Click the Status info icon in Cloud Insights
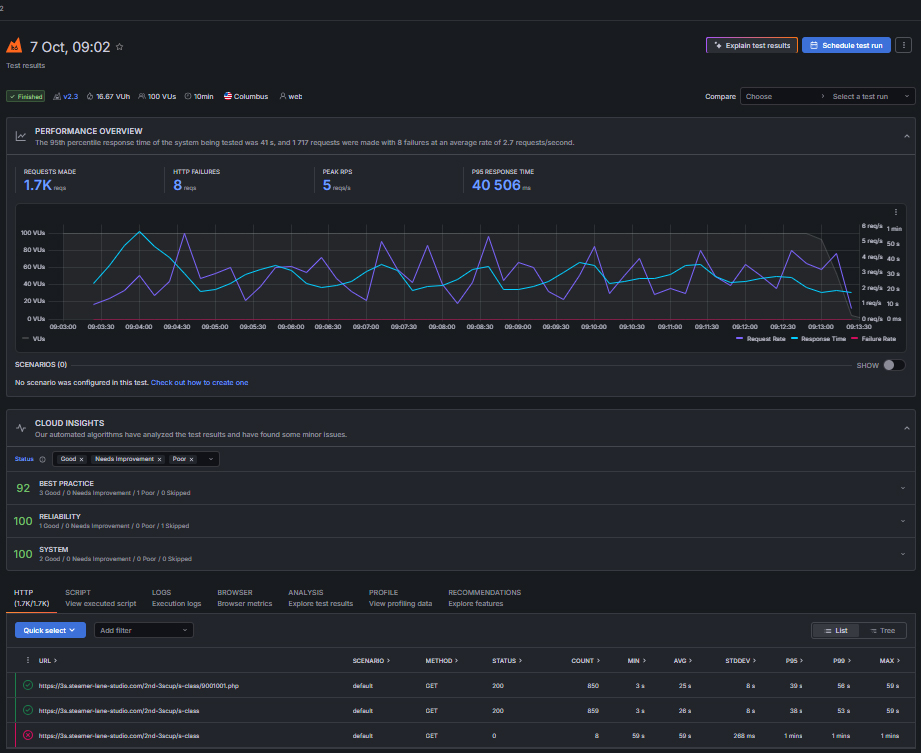 (42, 459)
